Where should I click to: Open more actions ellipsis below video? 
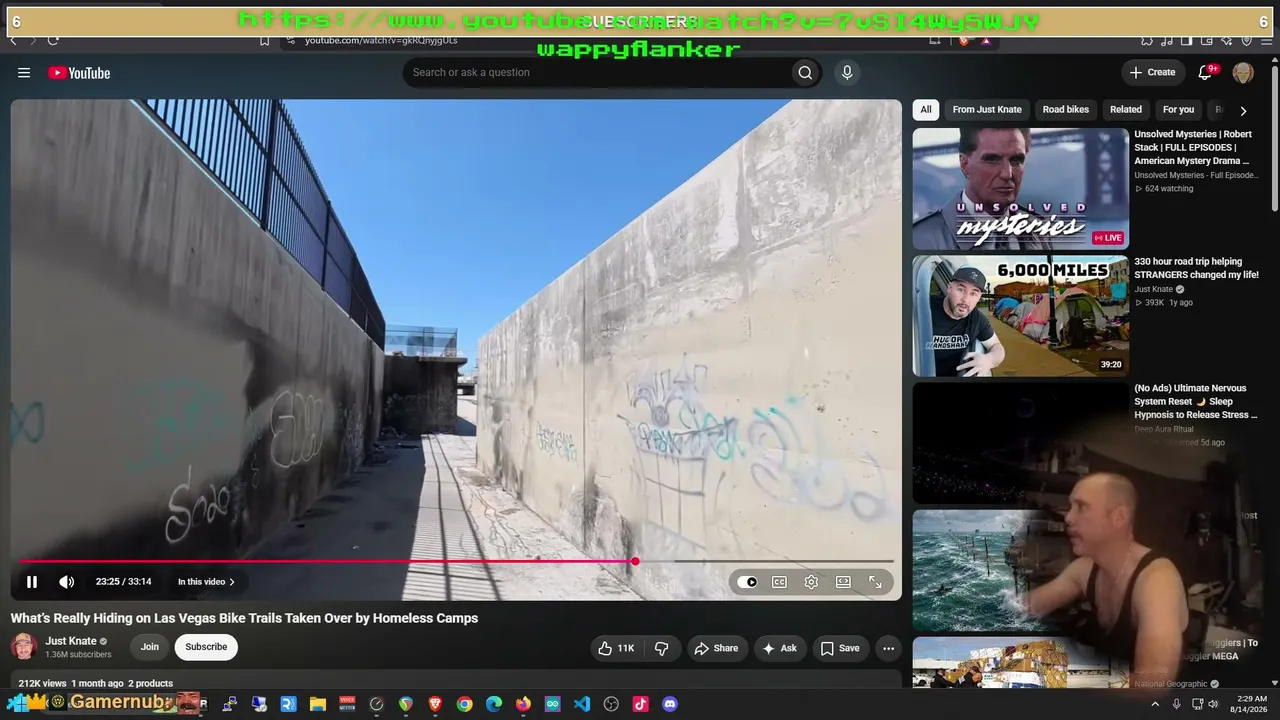pos(888,648)
